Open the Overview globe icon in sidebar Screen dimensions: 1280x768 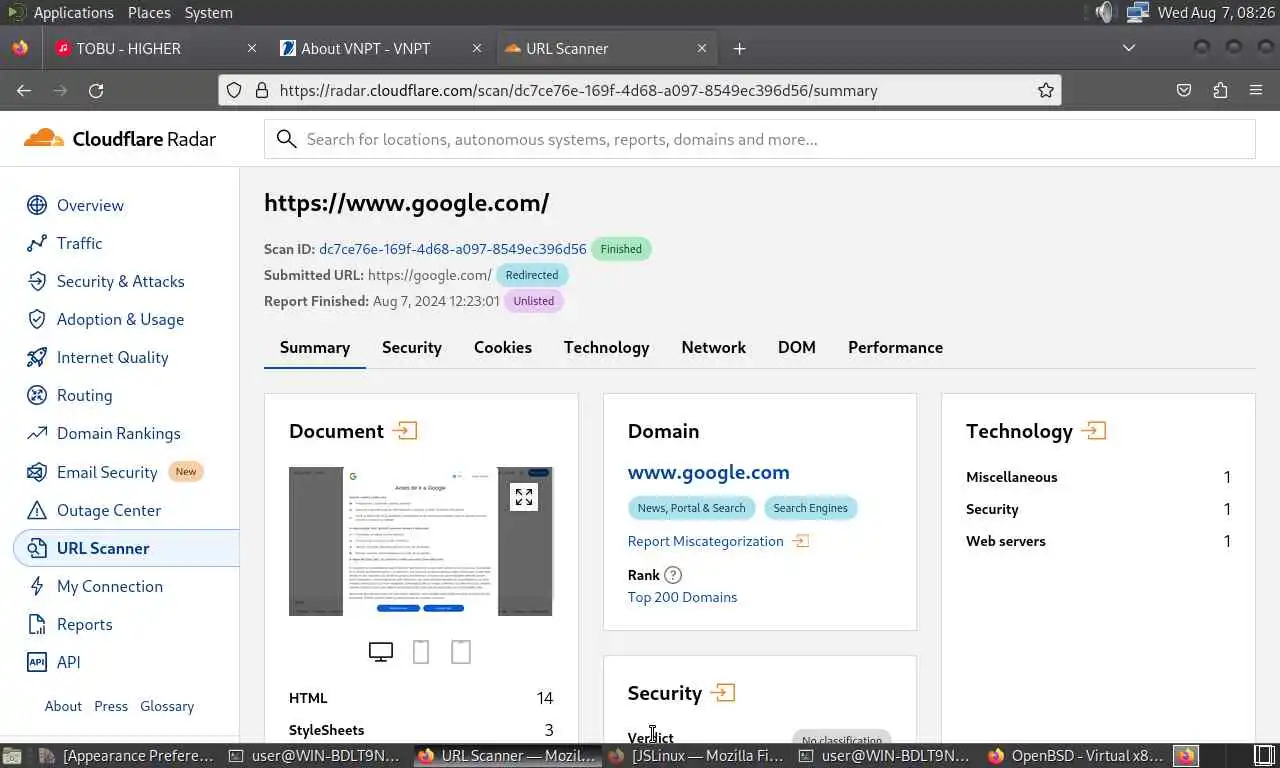tap(37, 205)
